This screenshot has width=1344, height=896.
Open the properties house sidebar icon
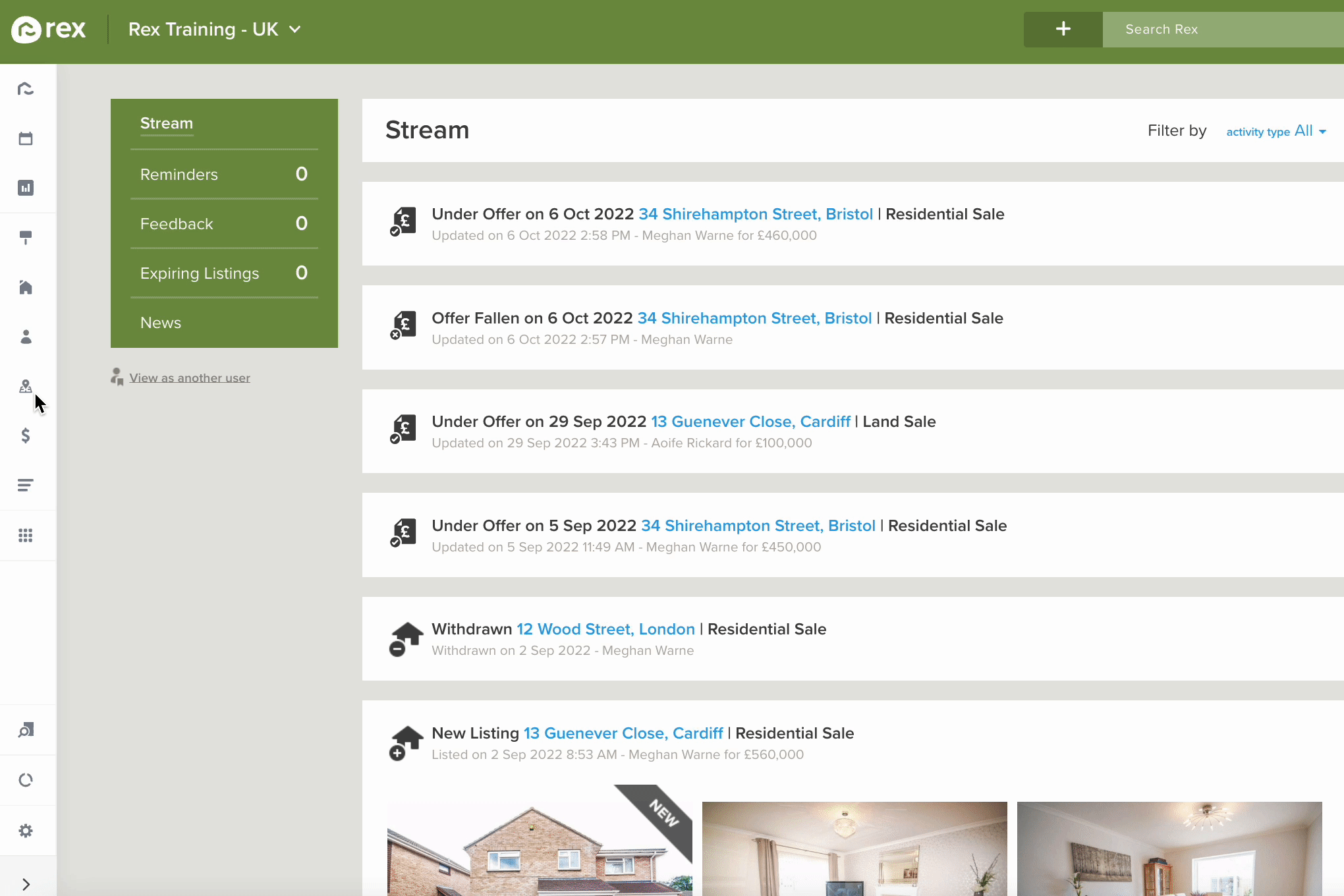click(26, 287)
